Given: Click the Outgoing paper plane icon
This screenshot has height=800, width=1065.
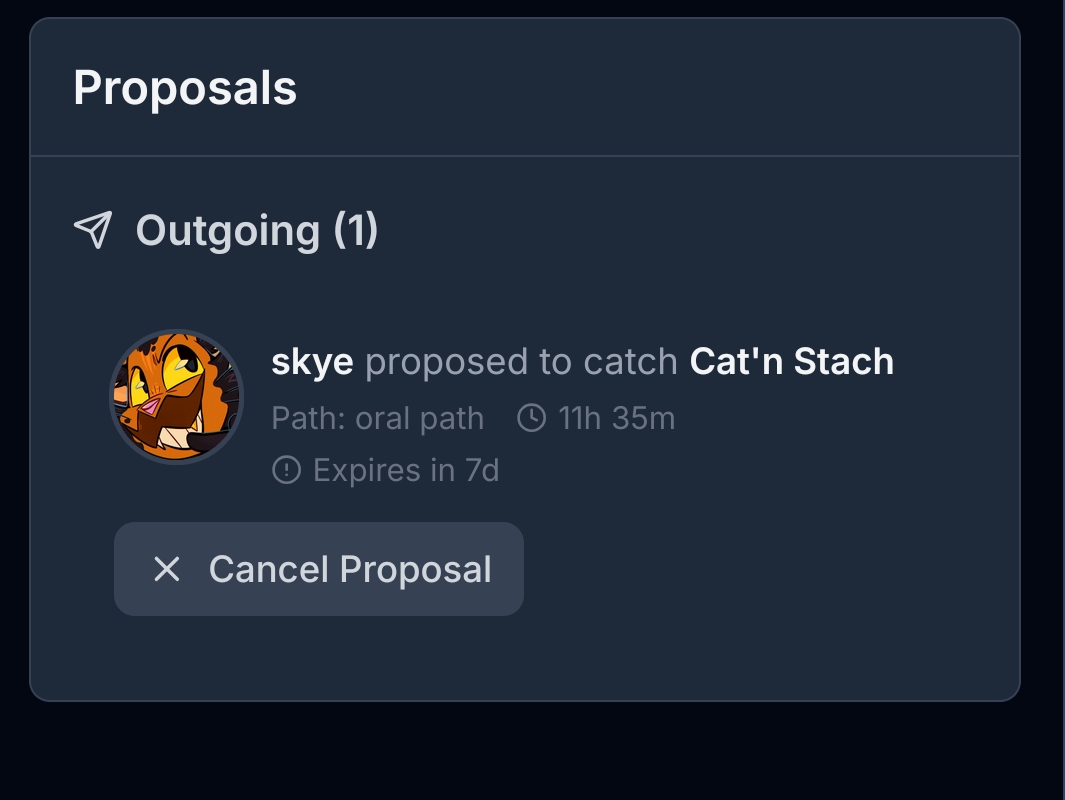Looking at the screenshot, I should [x=93, y=230].
